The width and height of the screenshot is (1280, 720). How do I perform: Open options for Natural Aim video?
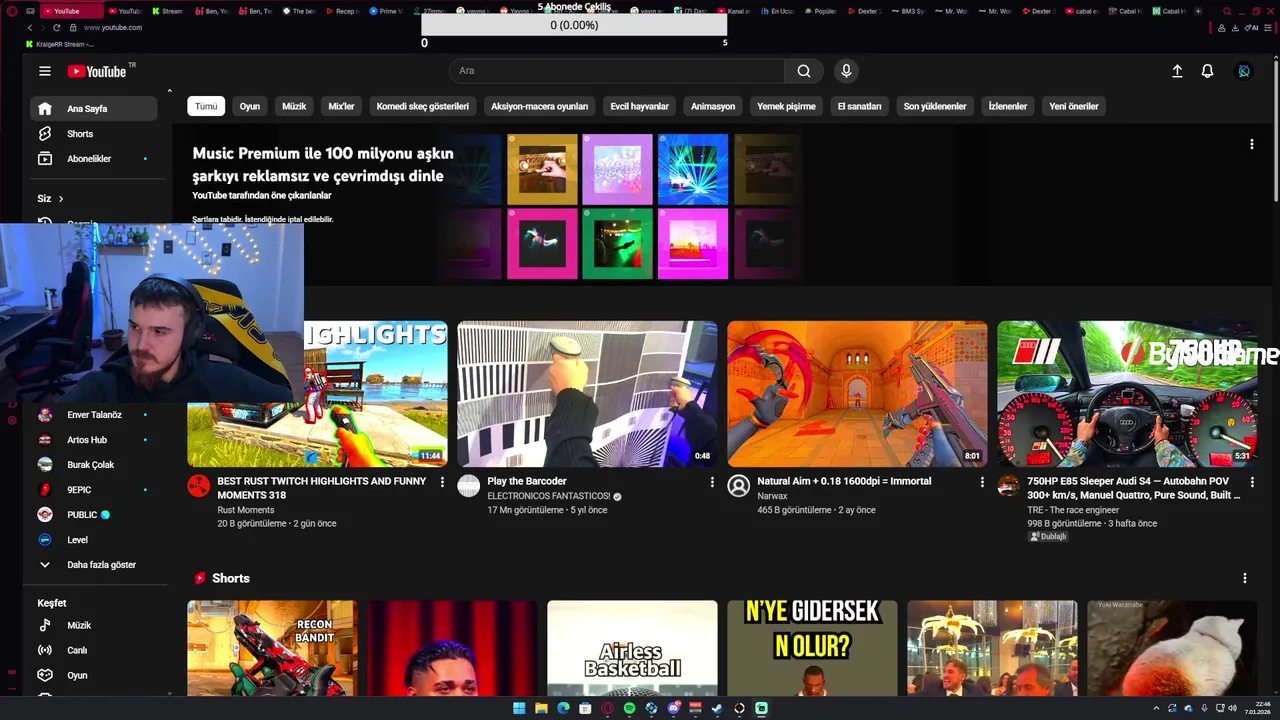[982, 482]
